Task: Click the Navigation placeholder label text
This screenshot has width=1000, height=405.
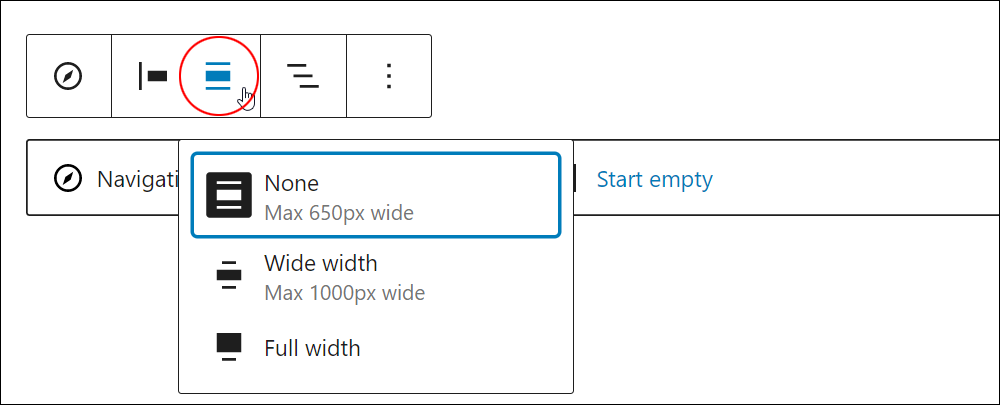Action: 138,179
